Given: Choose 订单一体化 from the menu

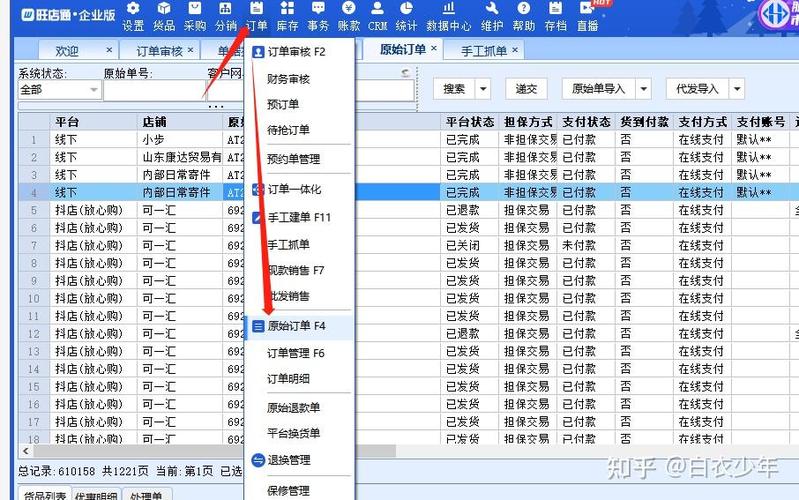Looking at the screenshot, I should (300, 190).
